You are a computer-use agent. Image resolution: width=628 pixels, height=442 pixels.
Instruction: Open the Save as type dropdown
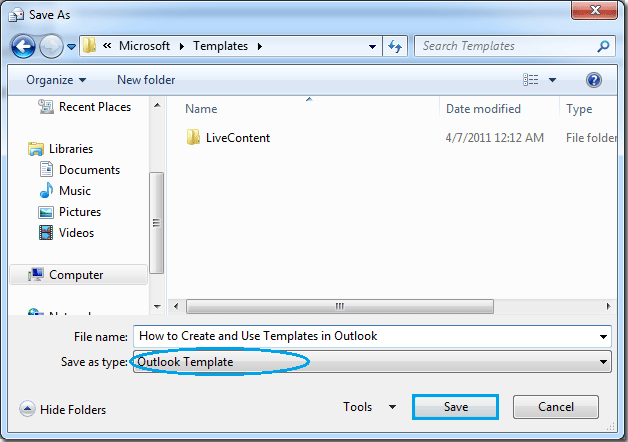coord(372,362)
